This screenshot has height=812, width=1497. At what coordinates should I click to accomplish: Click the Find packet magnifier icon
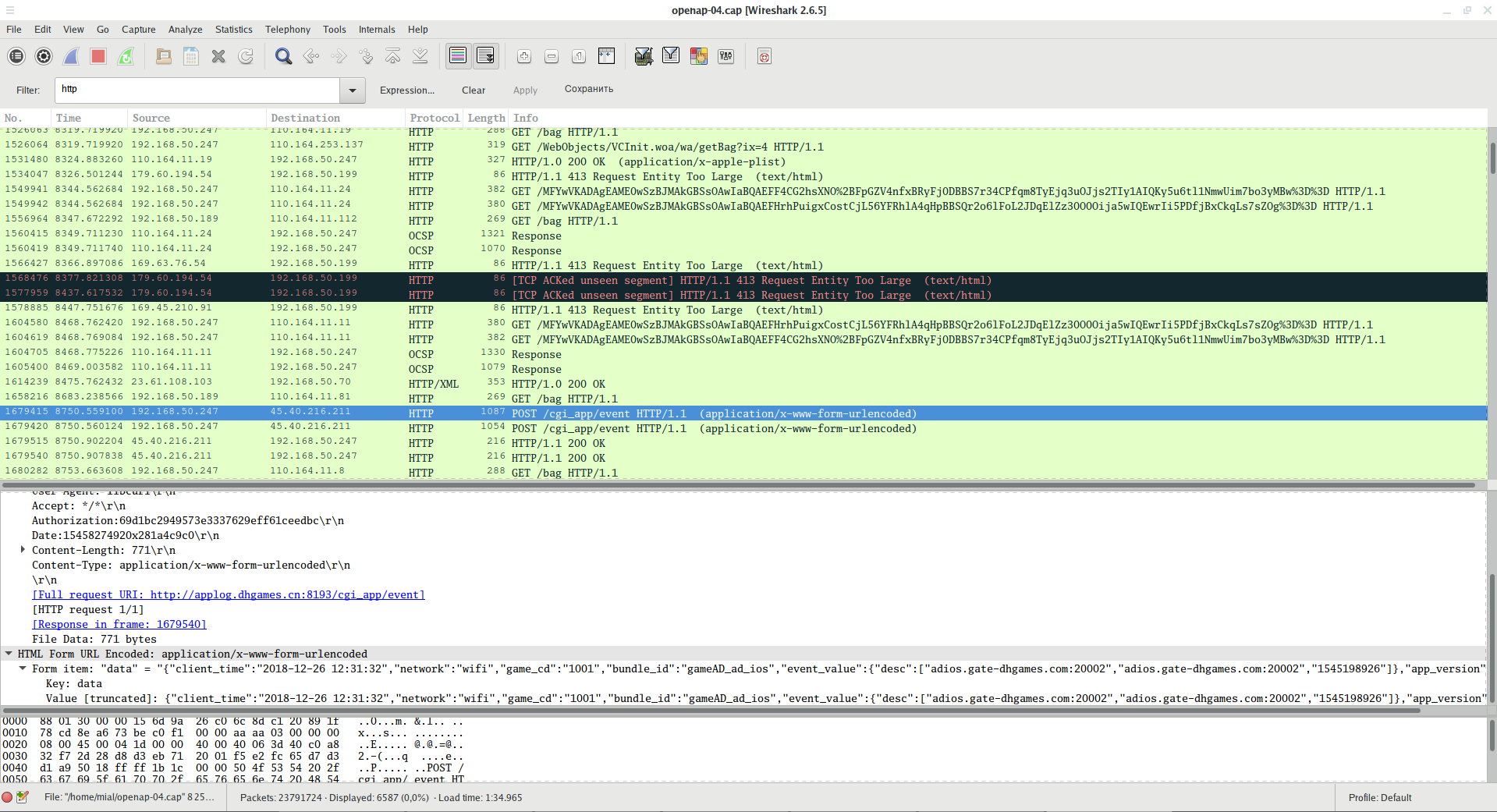tap(283, 56)
